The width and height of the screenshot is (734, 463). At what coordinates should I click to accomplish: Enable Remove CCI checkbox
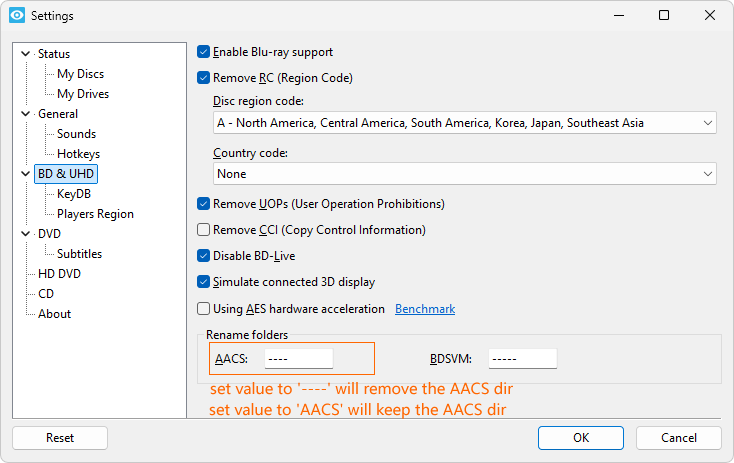click(203, 229)
